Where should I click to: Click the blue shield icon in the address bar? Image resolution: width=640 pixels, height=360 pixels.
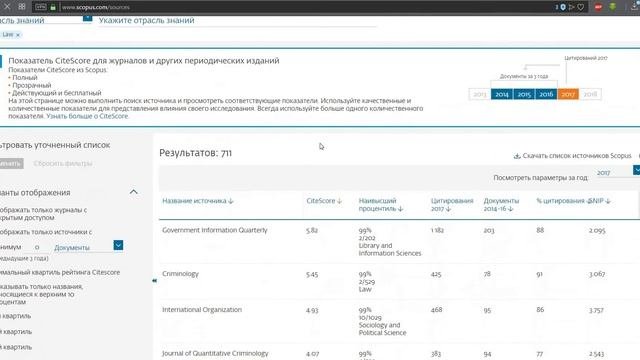[x=563, y=7]
